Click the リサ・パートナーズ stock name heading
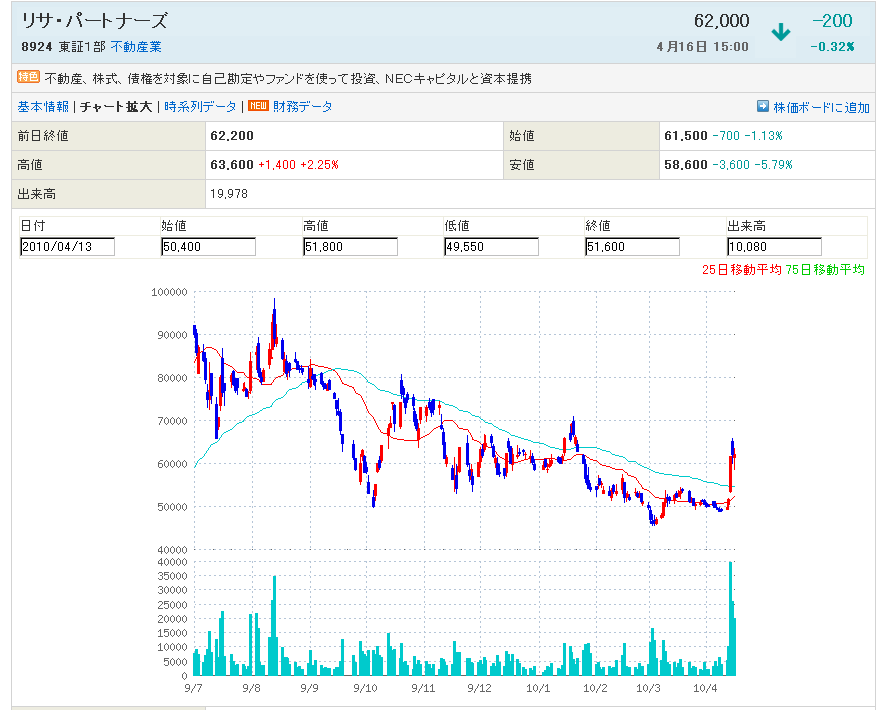The height and width of the screenshot is (710, 883). (95, 21)
